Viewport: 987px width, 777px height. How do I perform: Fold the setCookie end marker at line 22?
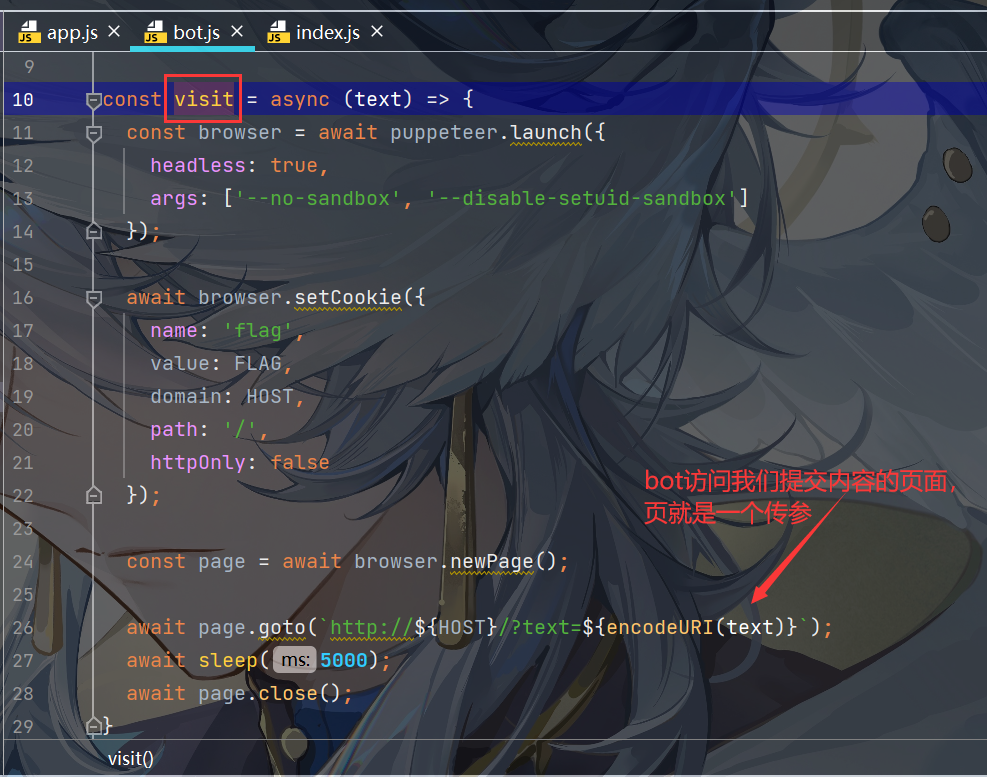click(x=94, y=496)
